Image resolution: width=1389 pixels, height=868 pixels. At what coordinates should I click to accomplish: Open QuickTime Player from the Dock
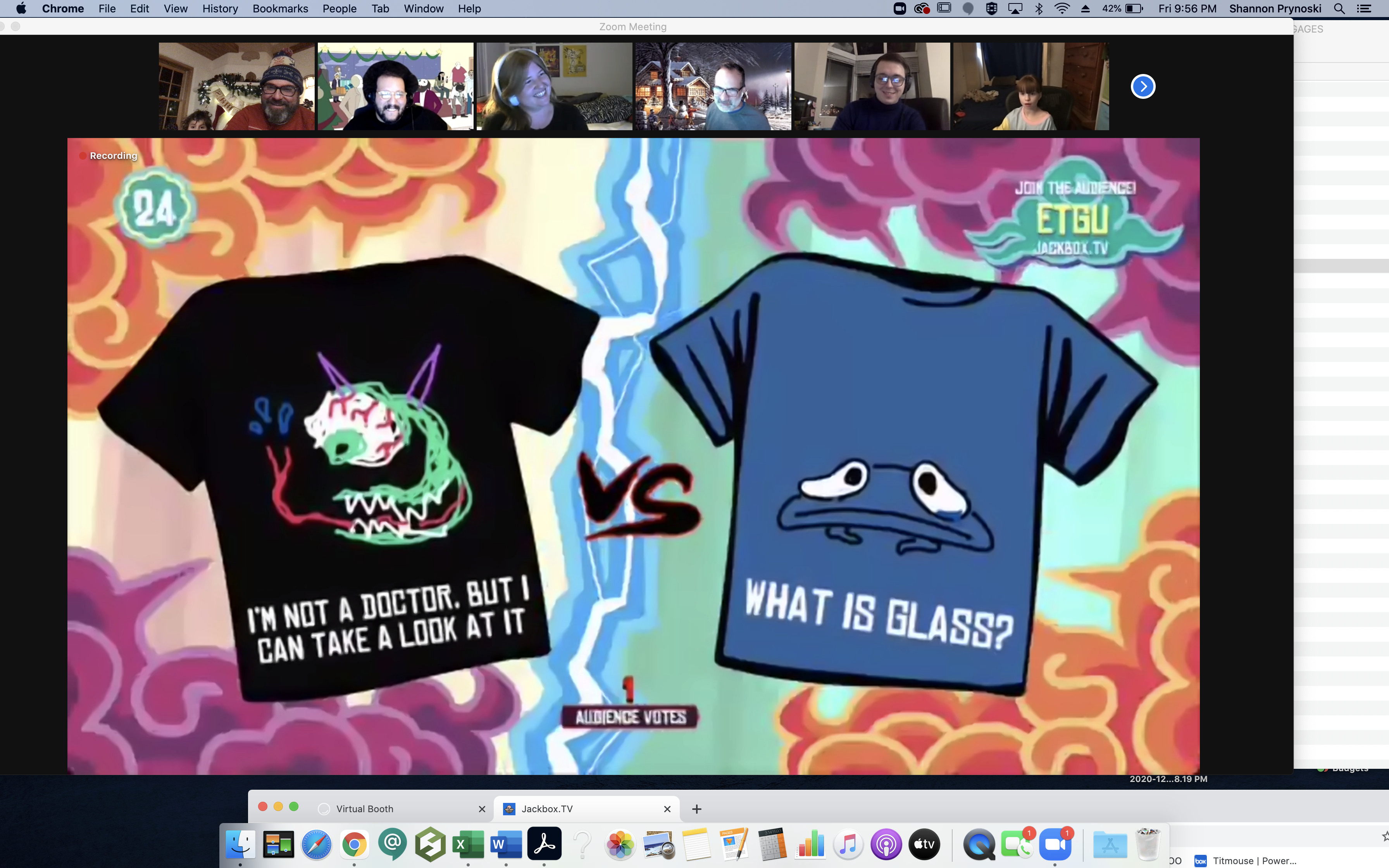[x=979, y=844]
